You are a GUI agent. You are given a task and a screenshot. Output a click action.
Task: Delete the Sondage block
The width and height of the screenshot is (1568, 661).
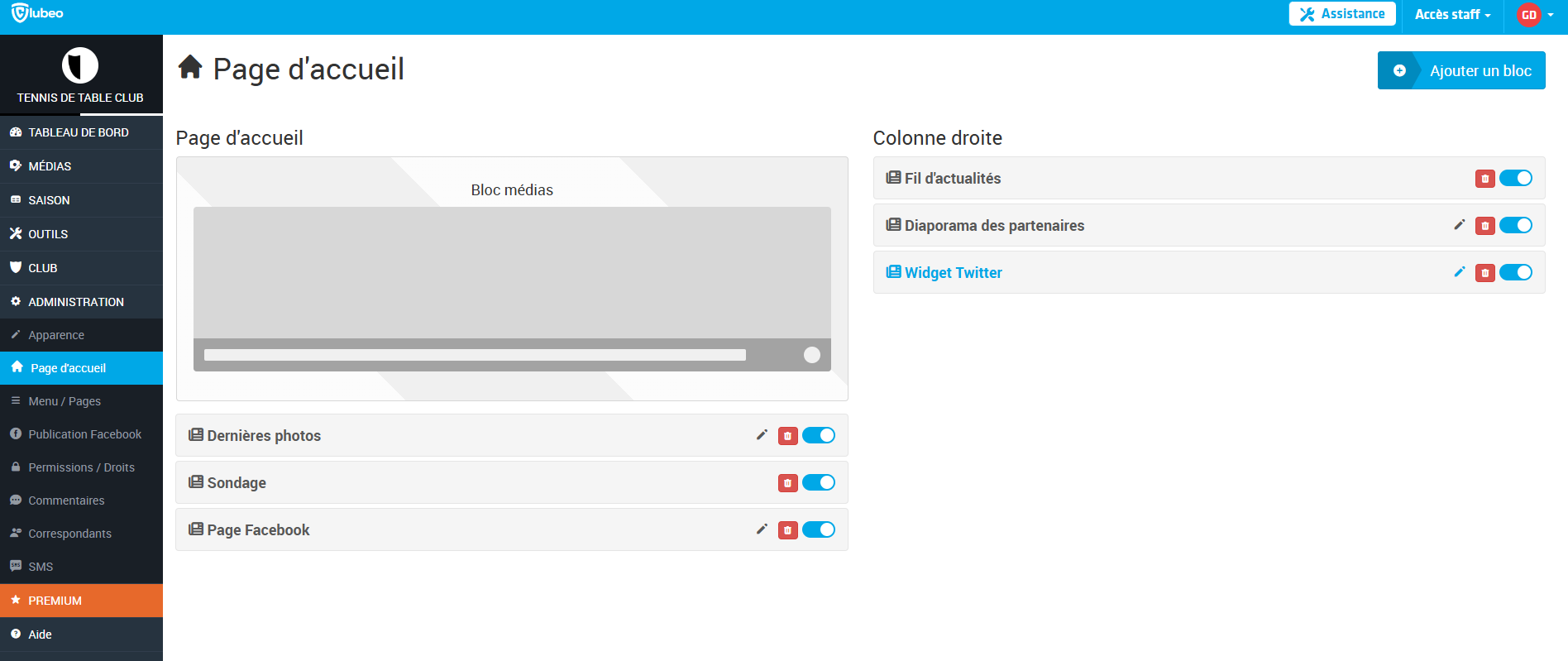point(788,483)
